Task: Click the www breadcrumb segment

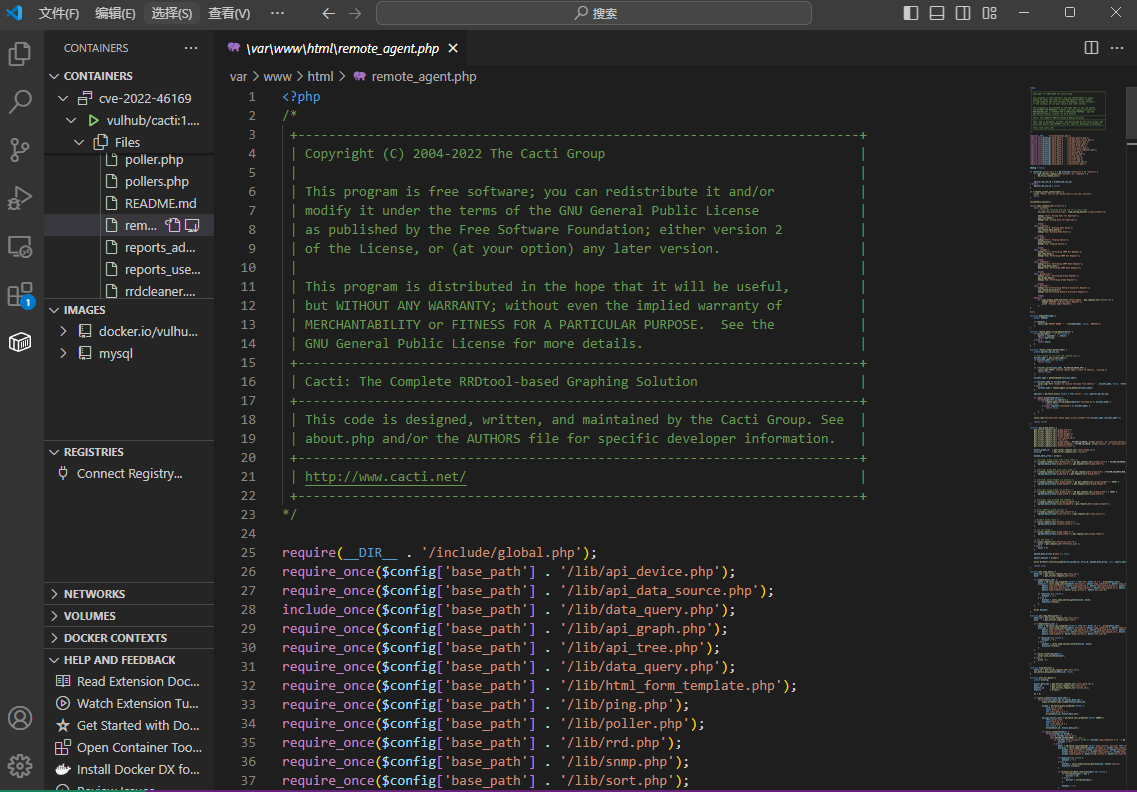Action: [277, 76]
